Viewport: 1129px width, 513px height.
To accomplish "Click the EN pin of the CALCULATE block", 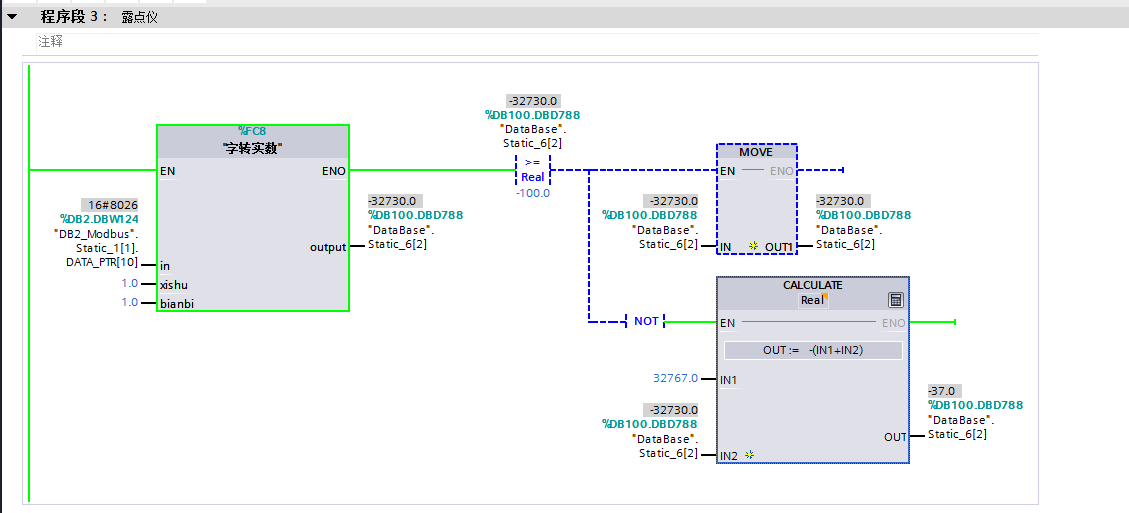I will tap(728, 323).
